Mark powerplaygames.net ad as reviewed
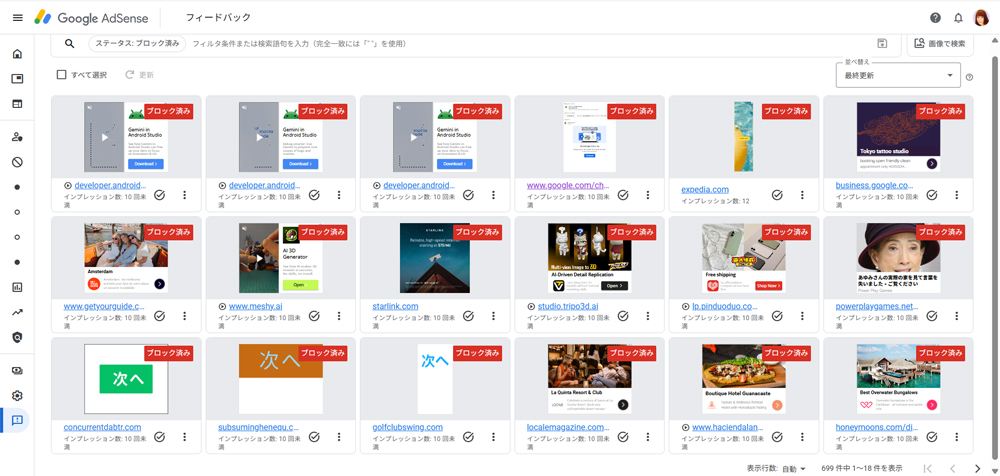 (931, 316)
